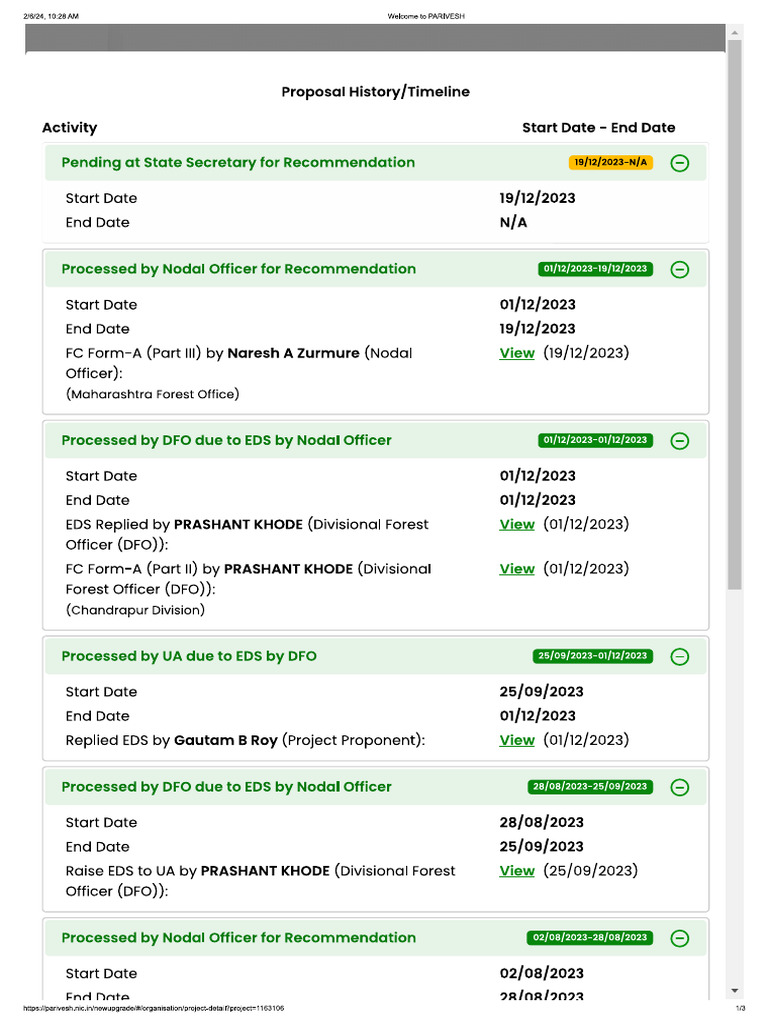
Task: Click the 01/12/2023-19/12/2023 date badge
Action: [x=594, y=269]
